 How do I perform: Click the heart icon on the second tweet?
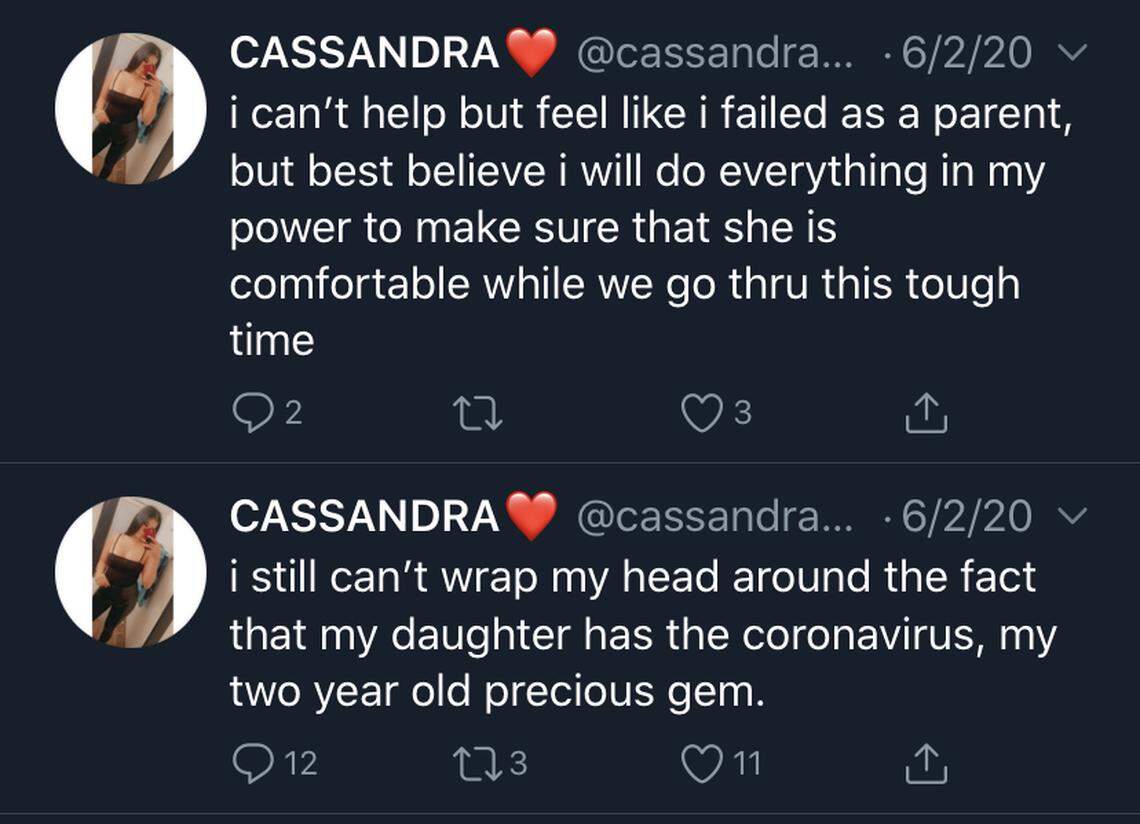coord(701,763)
